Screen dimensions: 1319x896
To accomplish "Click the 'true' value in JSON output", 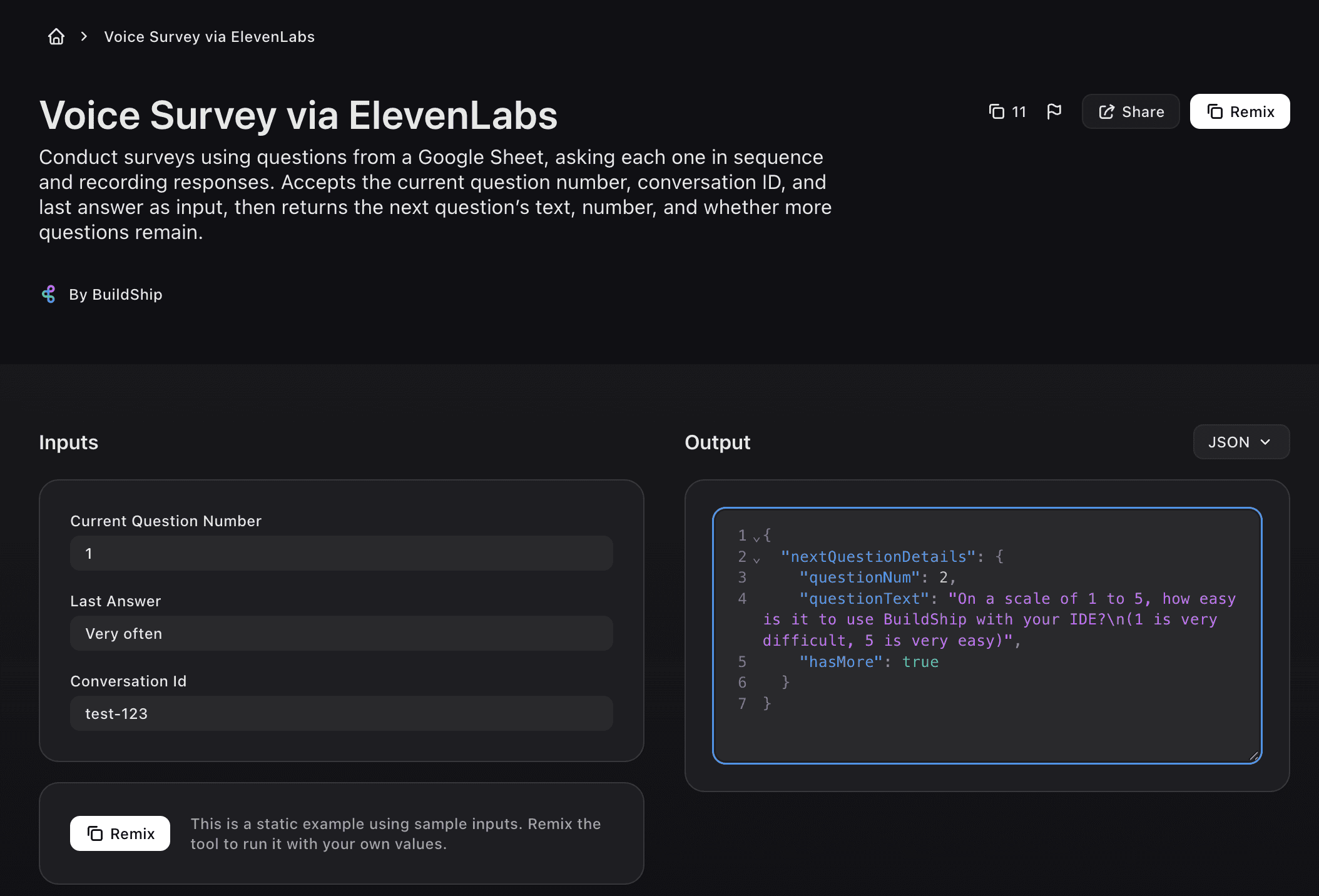I will point(920,662).
